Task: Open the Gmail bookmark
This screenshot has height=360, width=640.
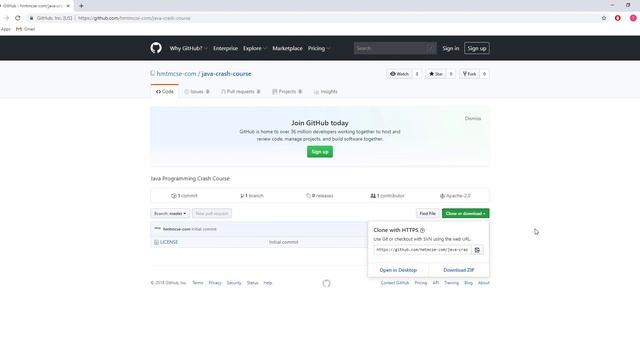Action: point(25,29)
